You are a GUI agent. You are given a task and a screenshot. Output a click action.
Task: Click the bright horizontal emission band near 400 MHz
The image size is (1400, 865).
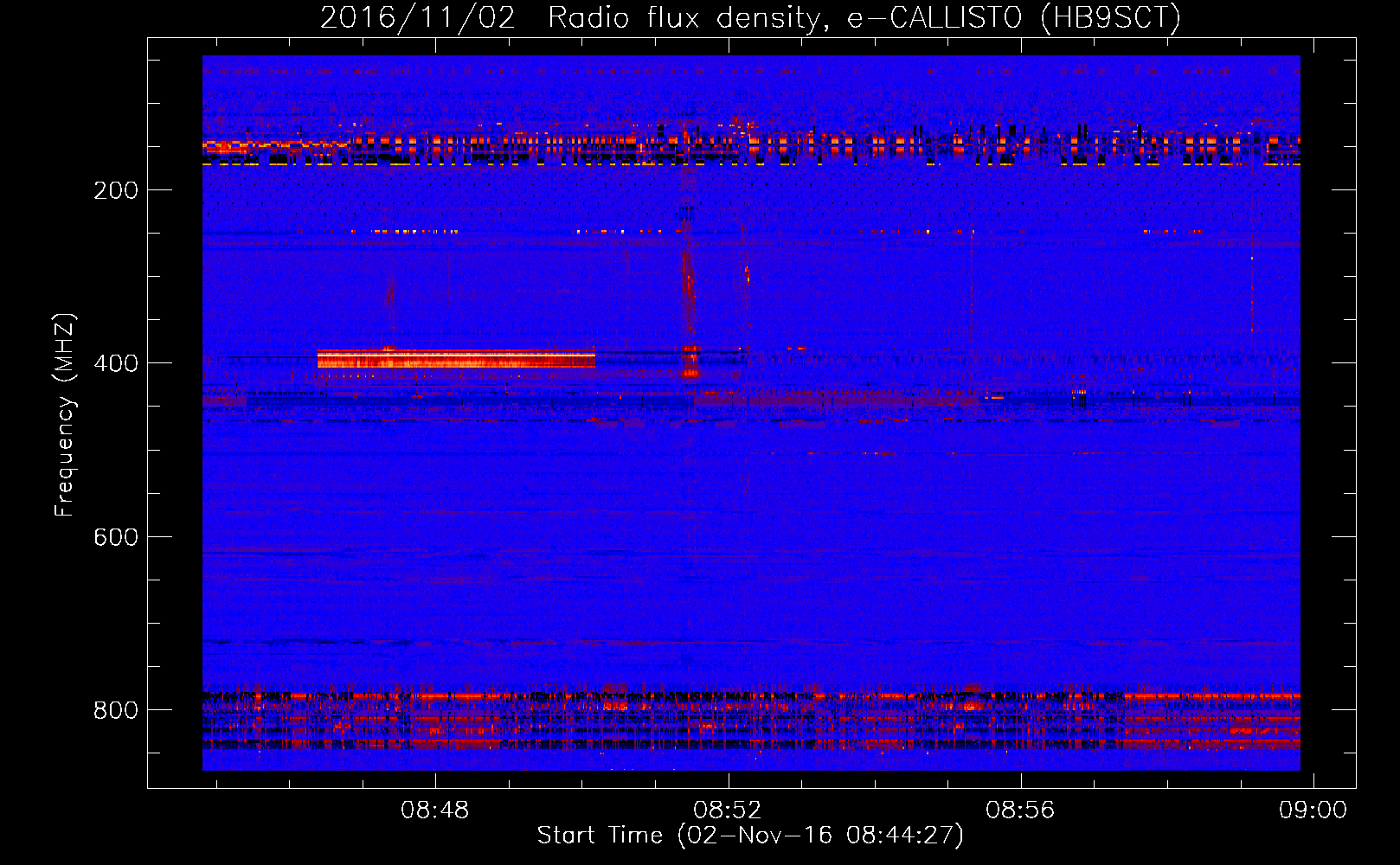(x=456, y=359)
